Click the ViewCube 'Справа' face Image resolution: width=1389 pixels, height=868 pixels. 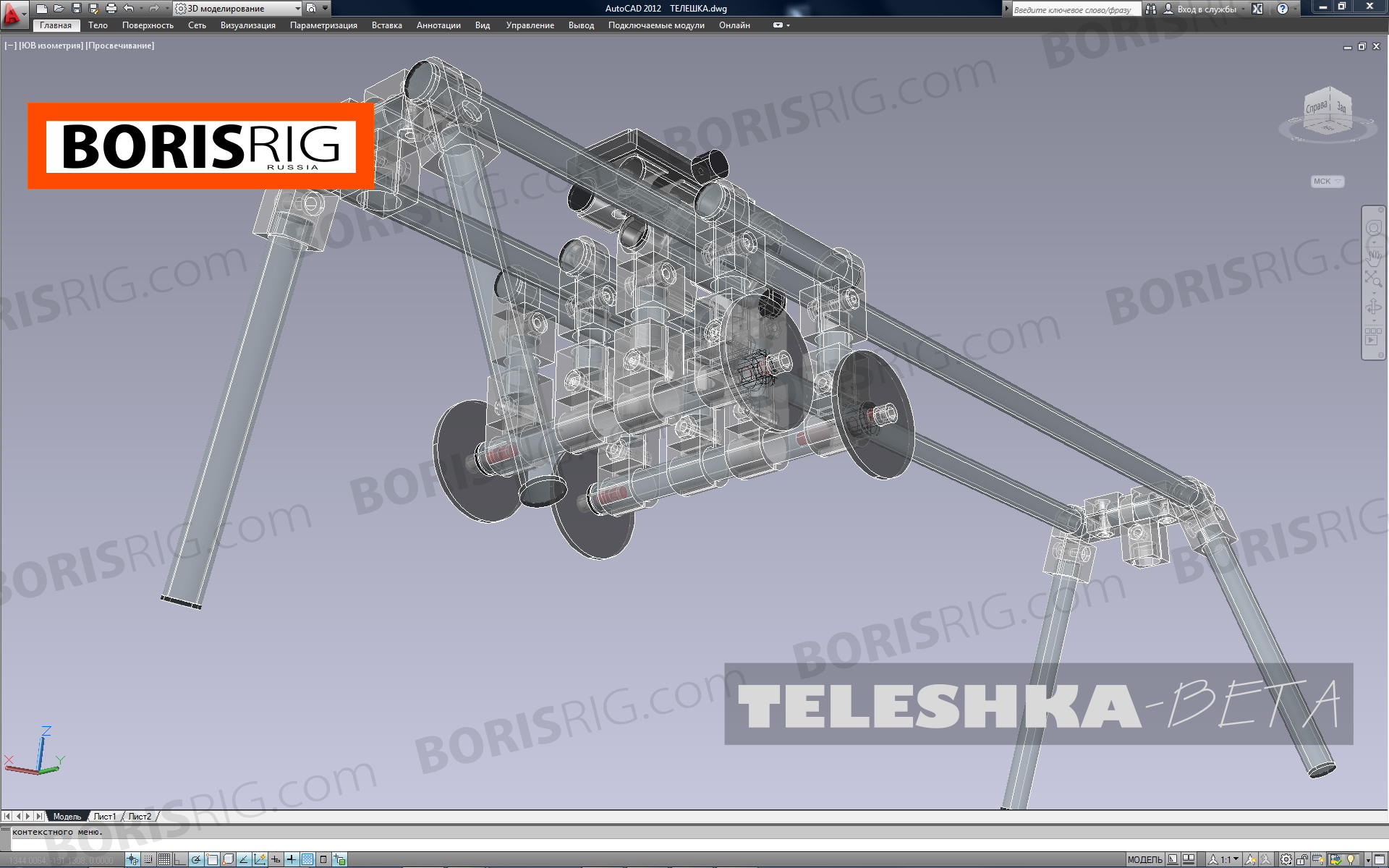pyautogui.click(x=1317, y=109)
